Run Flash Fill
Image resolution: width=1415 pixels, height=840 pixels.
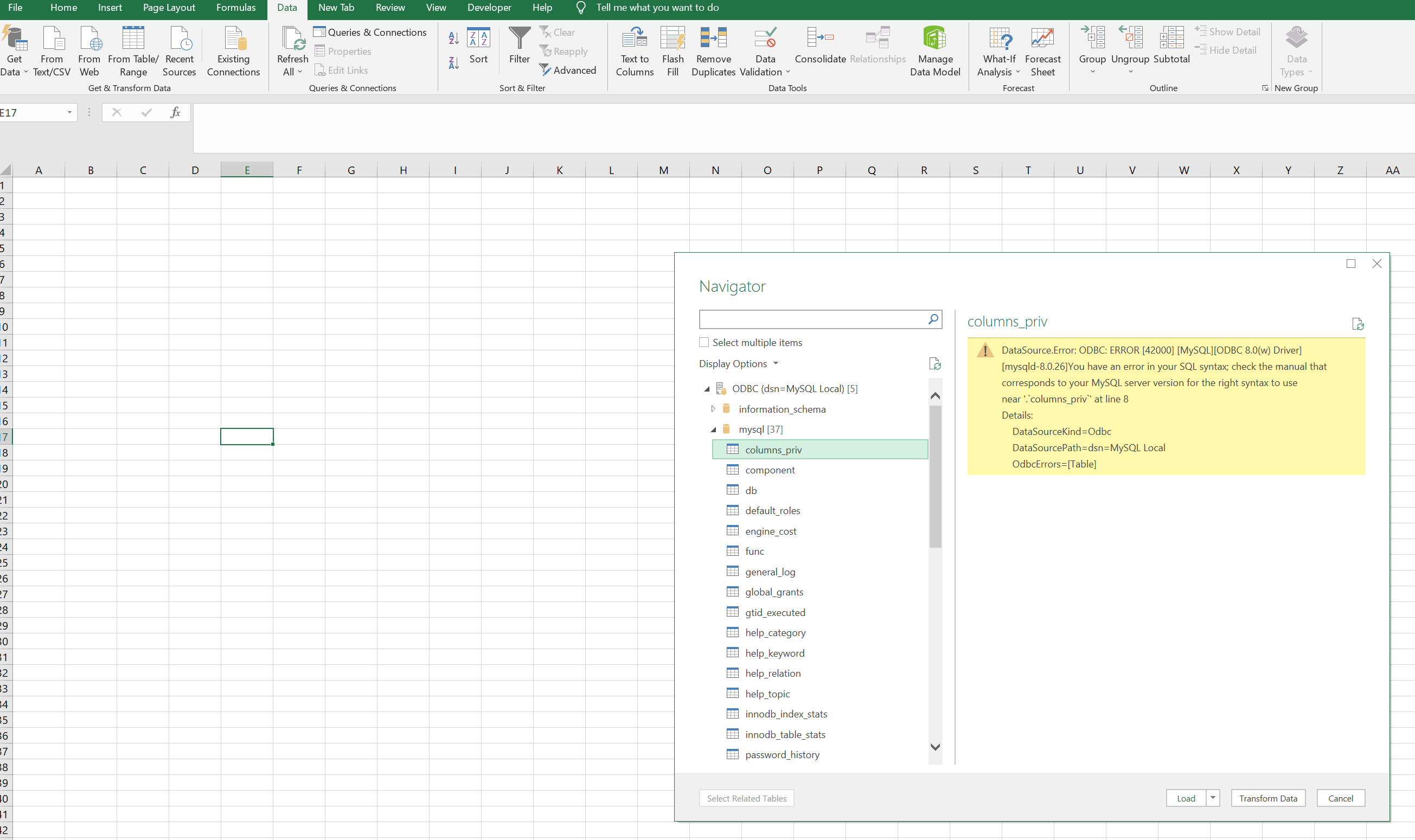click(x=673, y=51)
